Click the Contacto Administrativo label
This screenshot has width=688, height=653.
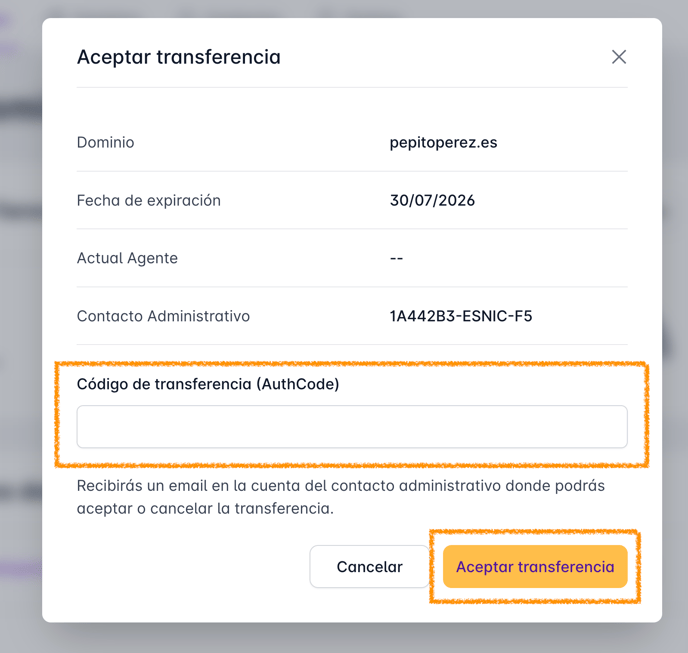pos(163,316)
